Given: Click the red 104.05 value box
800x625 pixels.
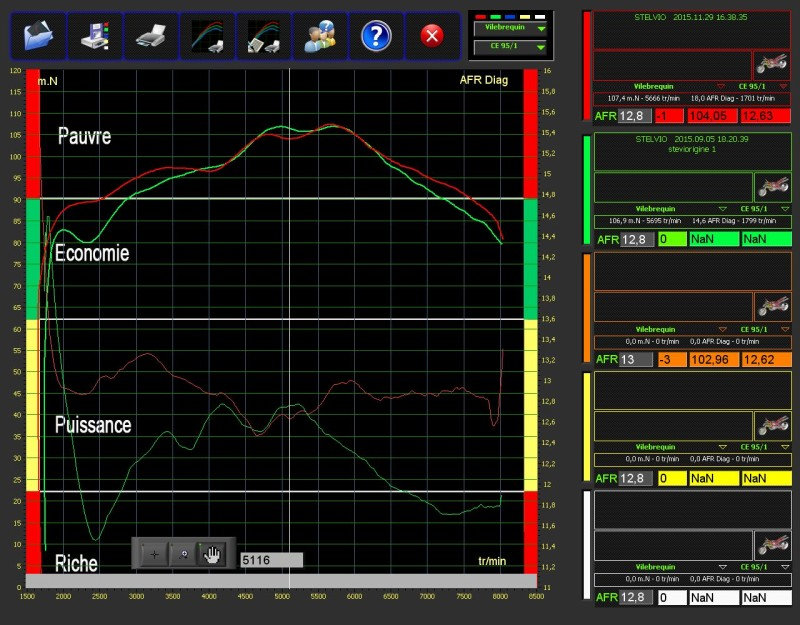Looking at the screenshot, I should pos(712,116).
